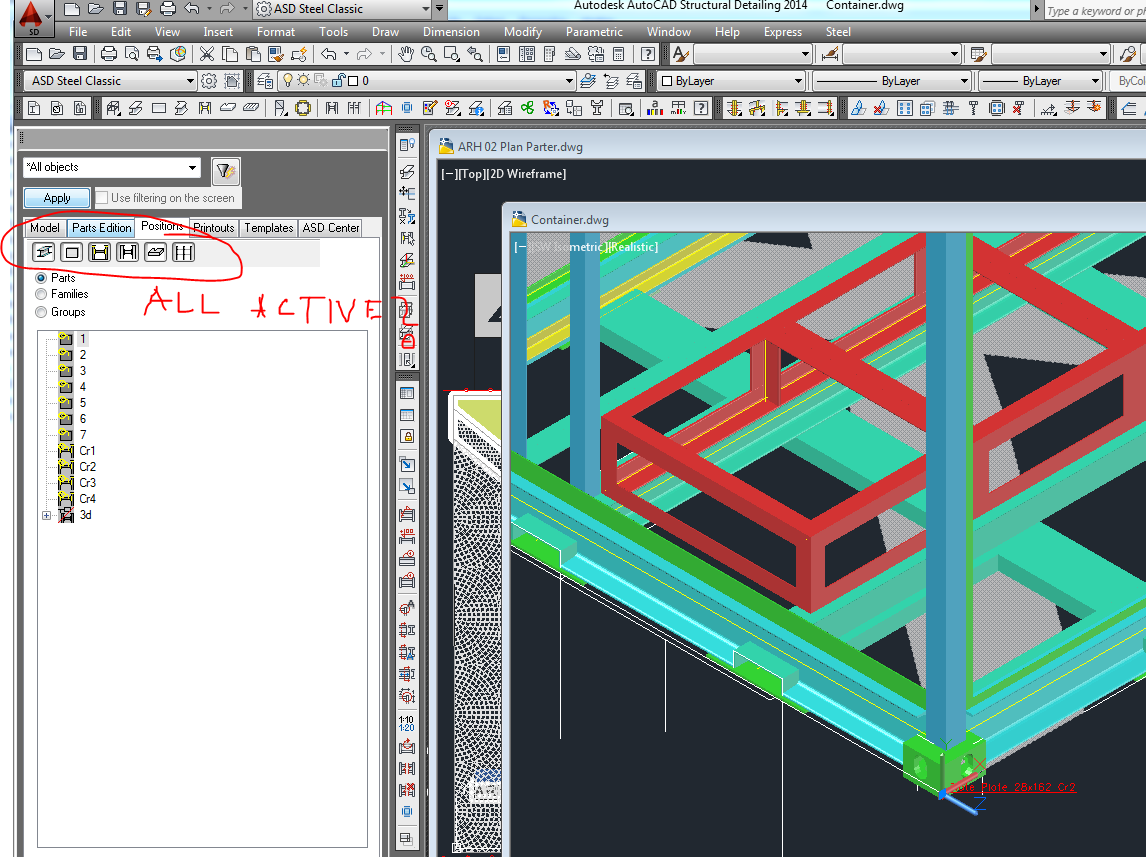This screenshot has width=1146, height=857.
Task: Click the Top view label in ARH 02 window
Action: point(471,174)
